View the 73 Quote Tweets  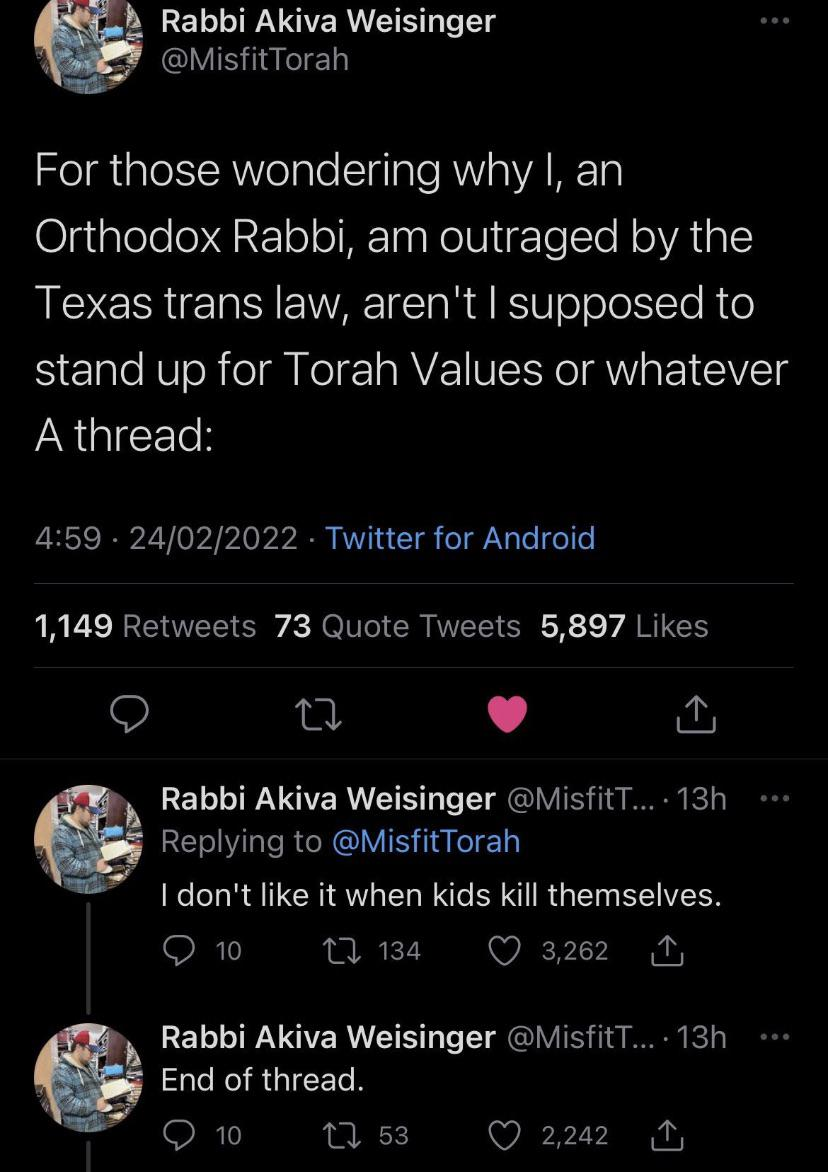coord(397,626)
